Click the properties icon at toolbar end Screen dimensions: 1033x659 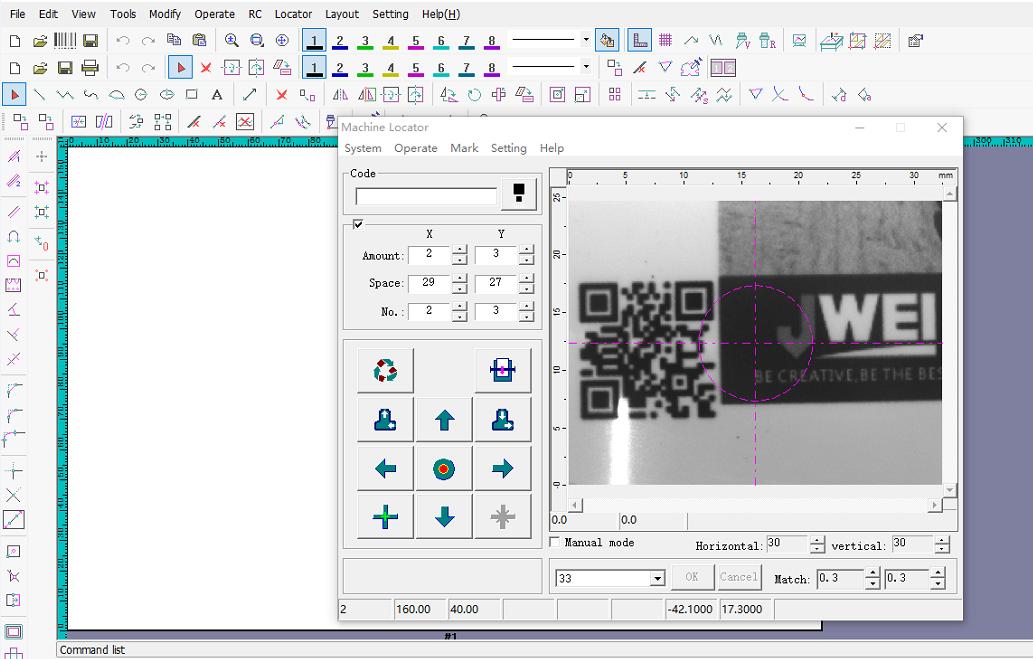[915, 41]
